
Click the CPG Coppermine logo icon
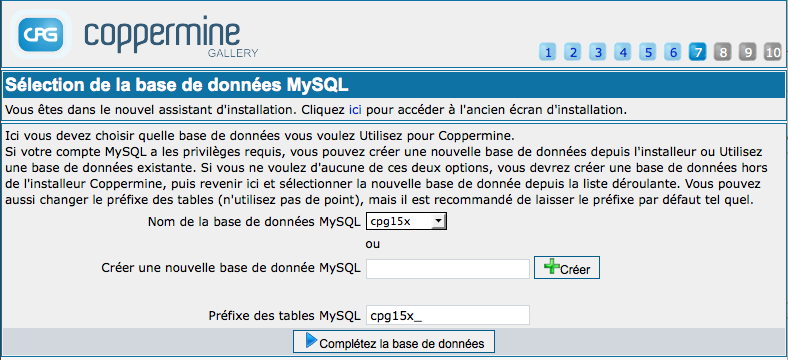pos(41,35)
